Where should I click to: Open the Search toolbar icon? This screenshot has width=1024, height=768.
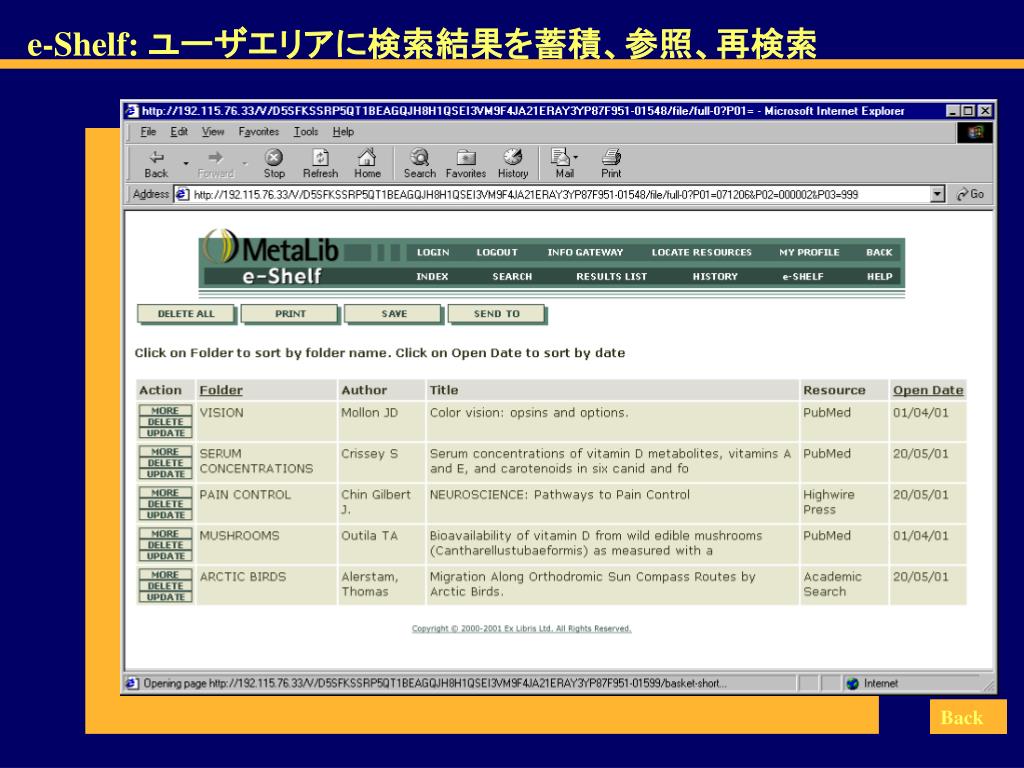point(419,163)
